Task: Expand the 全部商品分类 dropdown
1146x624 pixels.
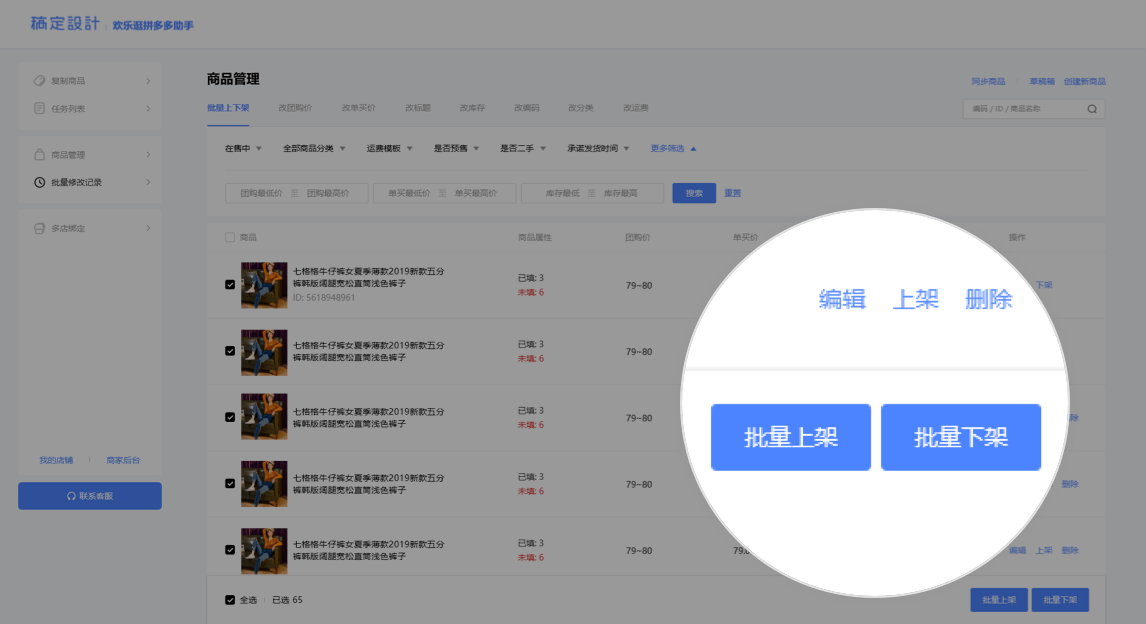Action: click(307, 146)
